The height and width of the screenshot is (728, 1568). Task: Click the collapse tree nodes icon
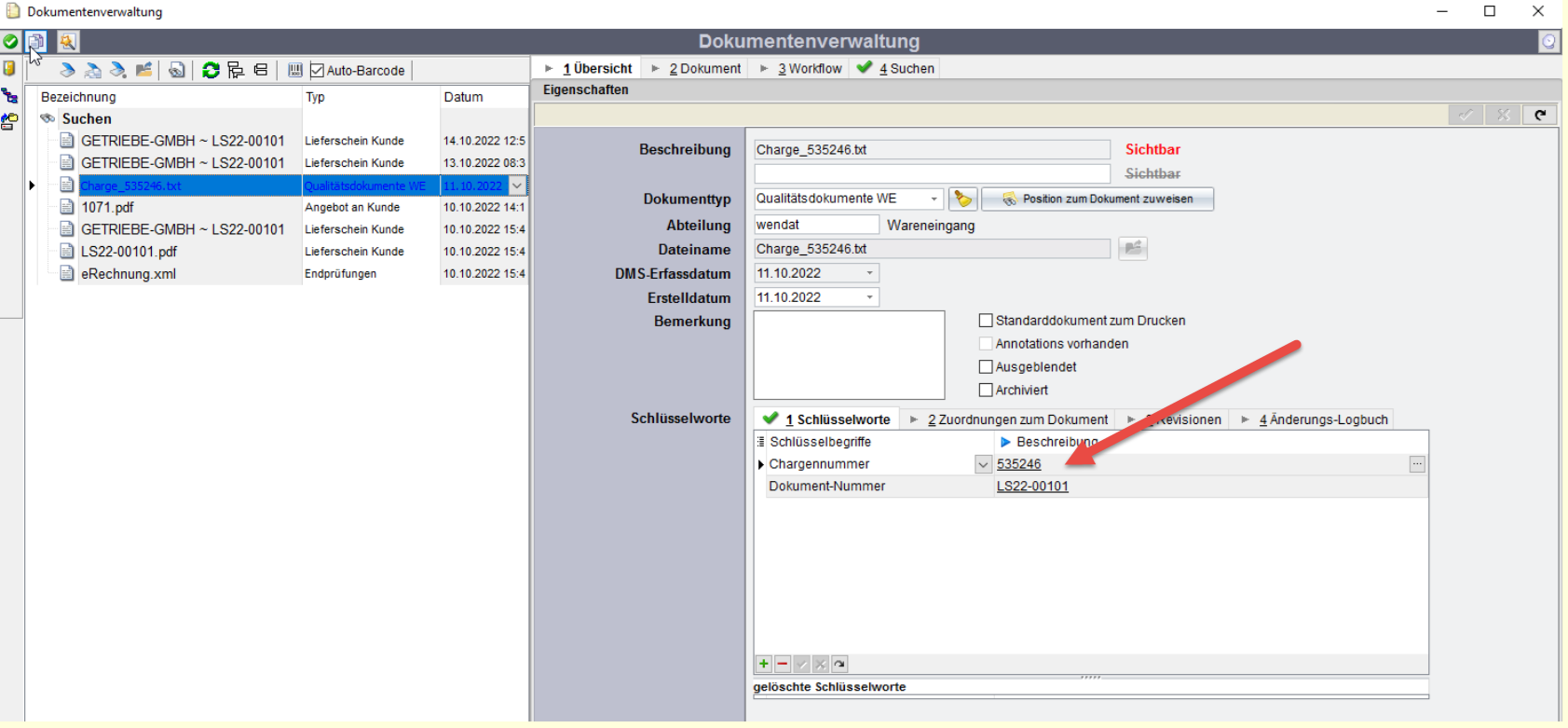click(x=261, y=70)
